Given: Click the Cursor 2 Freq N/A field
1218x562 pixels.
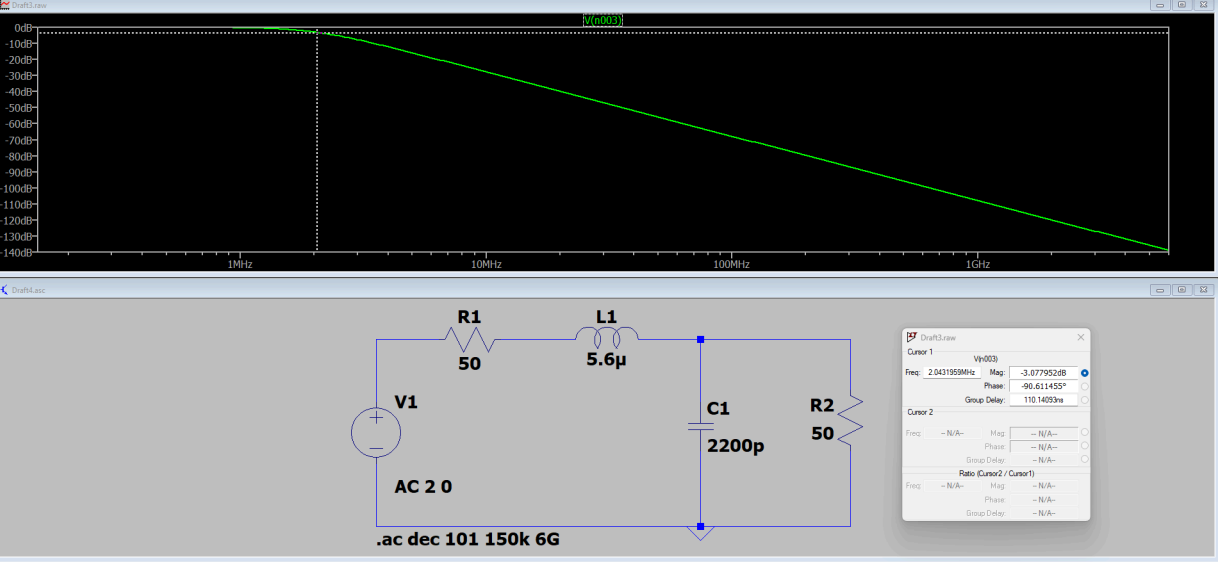Looking at the screenshot, I should click(x=953, y=433).
